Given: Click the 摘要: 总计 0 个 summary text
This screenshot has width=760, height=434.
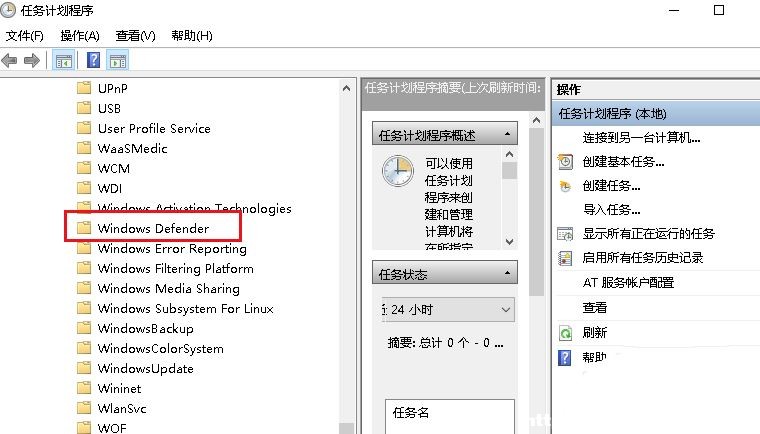Looking at the screenshot, I should [446, 343].
